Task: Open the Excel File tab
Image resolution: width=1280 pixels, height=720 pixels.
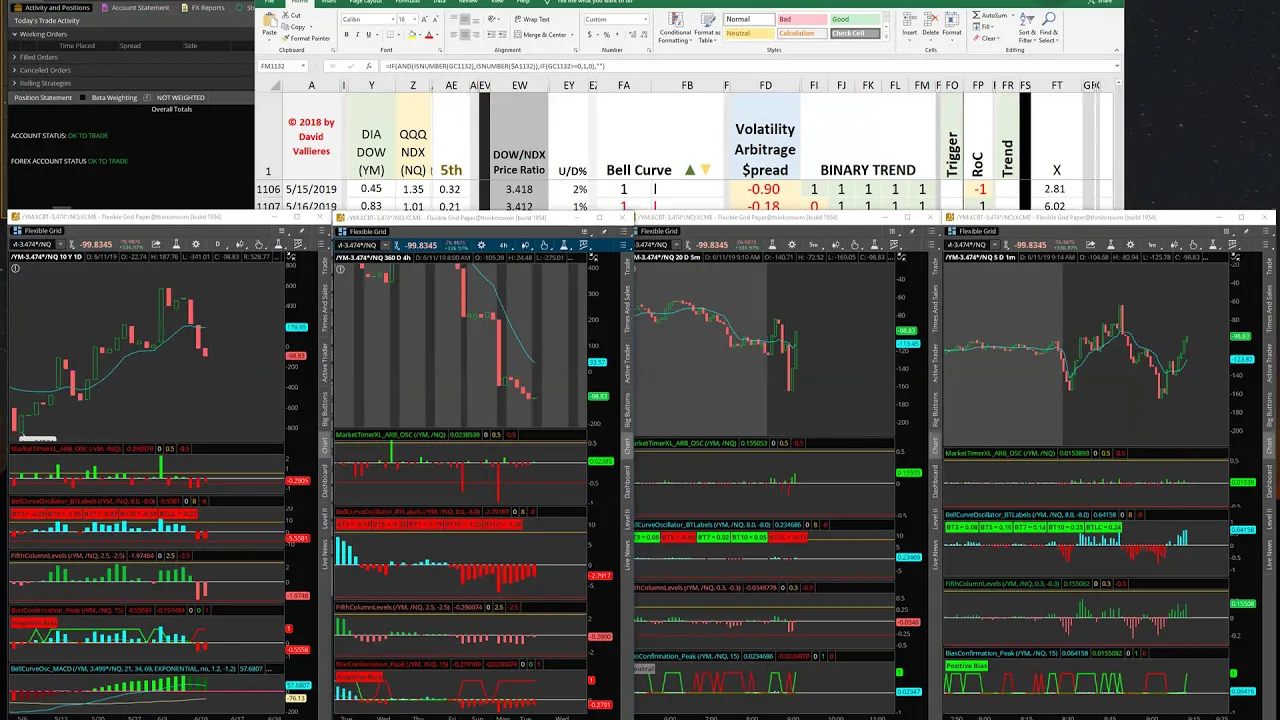Action: point(269,2)
